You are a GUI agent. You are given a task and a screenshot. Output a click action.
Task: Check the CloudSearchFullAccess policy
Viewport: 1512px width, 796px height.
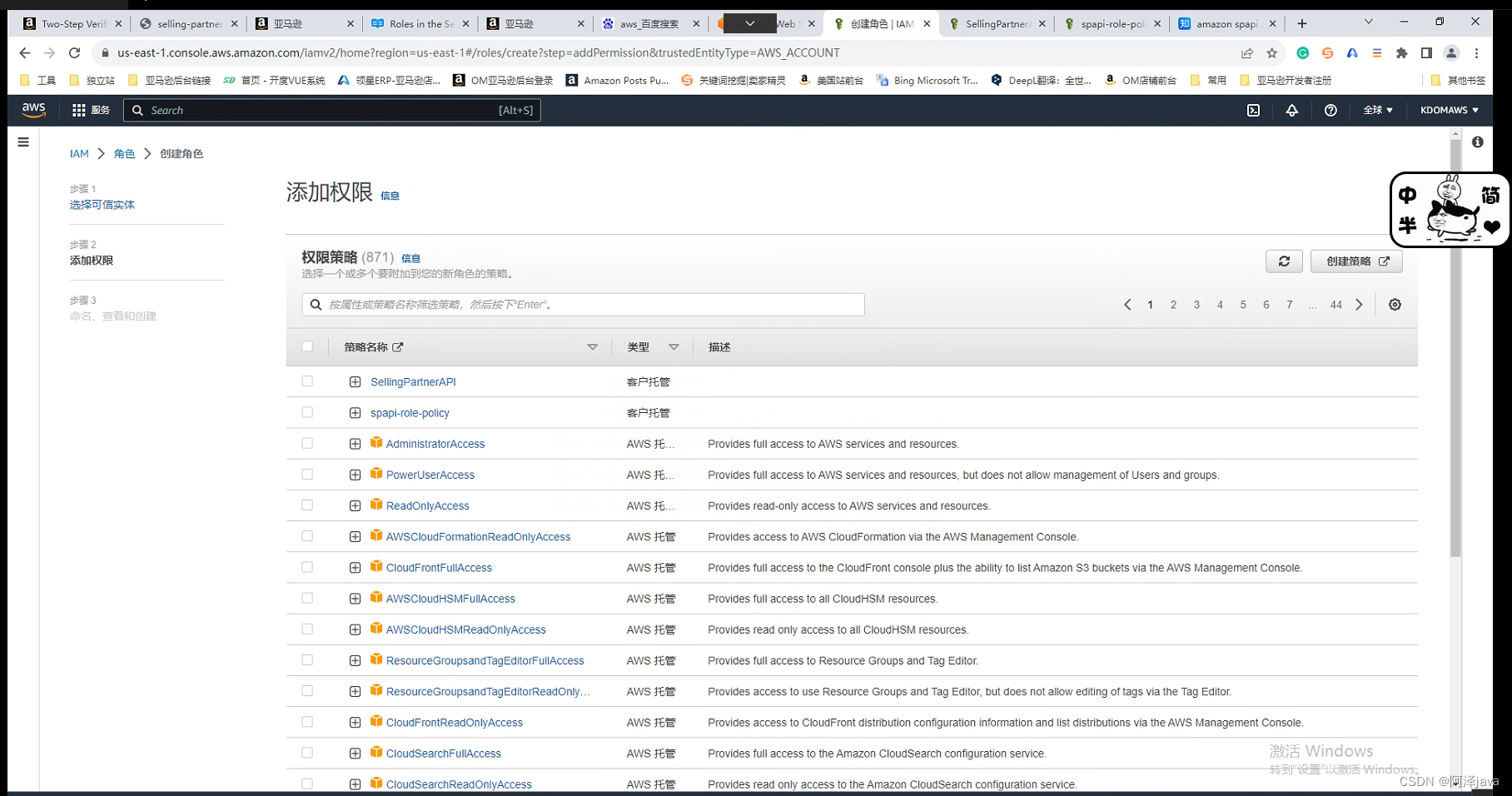coord(307,753)
